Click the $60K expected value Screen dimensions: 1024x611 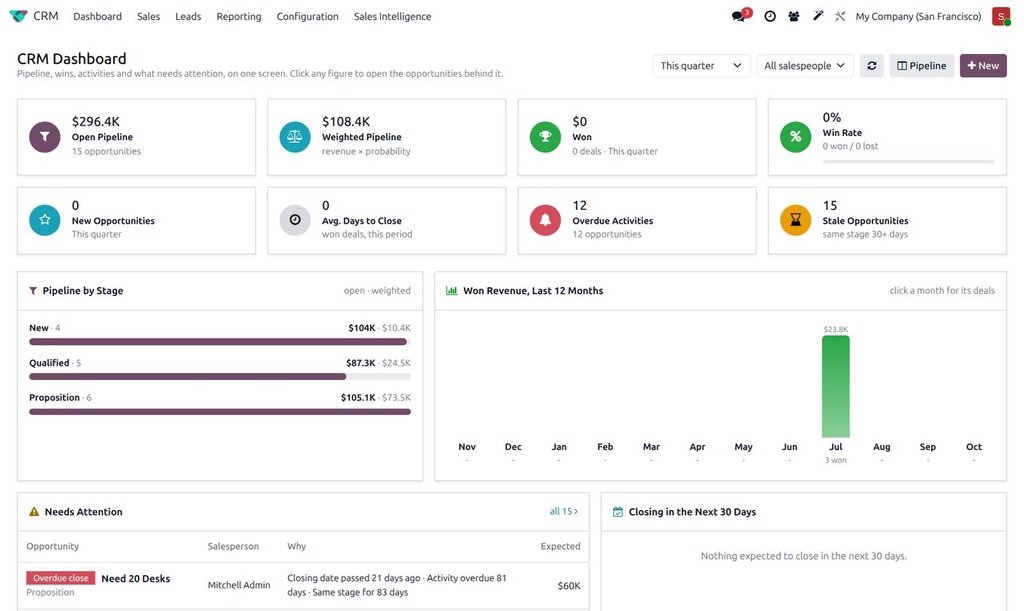[569, 586]
